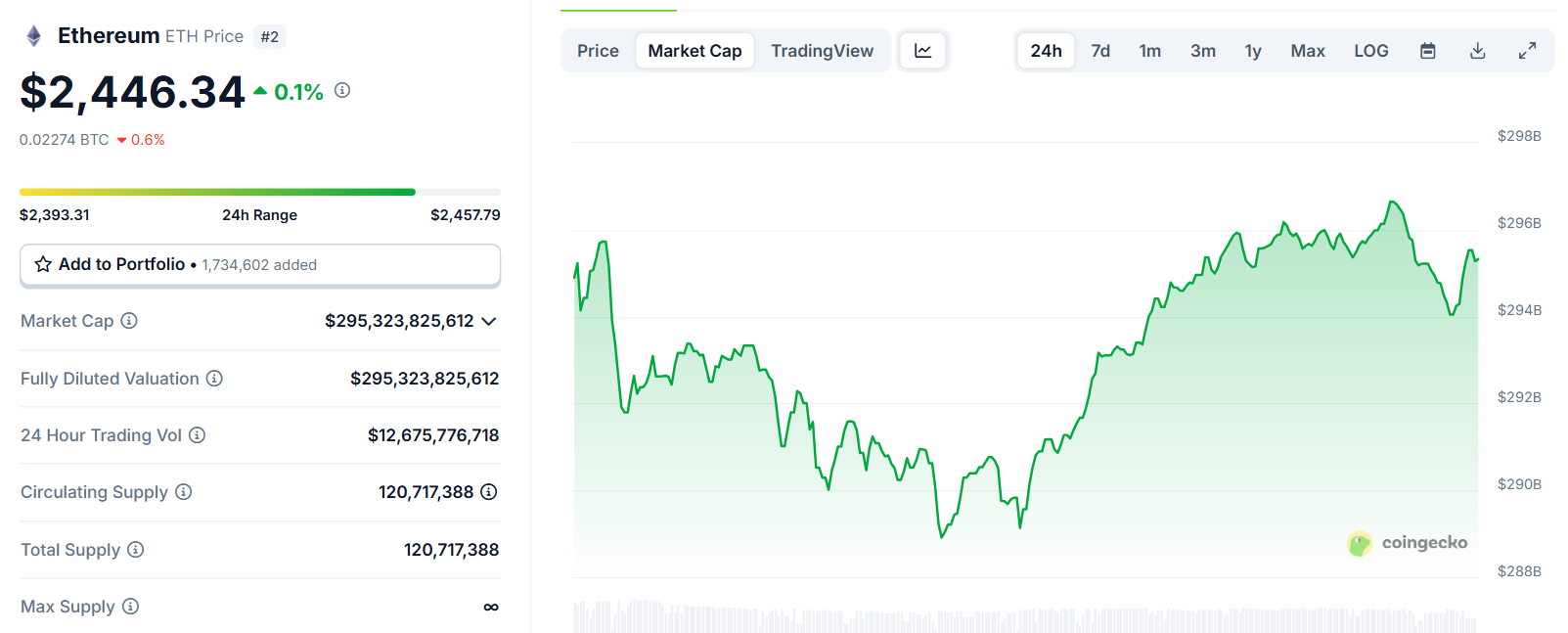Image resolution: width=1568 pixels, height=633 pixels.
Task: Download chart data icon
Action: (x=1478, y=51)
